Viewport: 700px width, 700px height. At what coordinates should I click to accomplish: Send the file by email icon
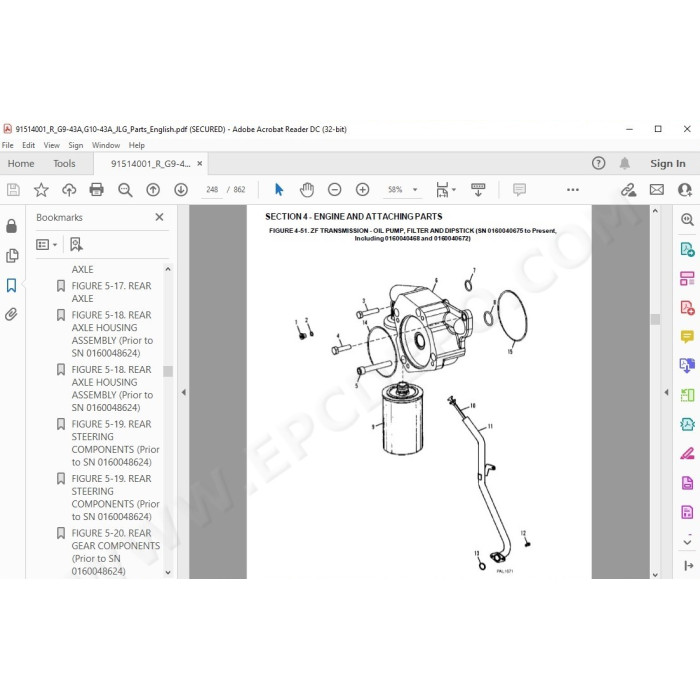pos(657,190)
